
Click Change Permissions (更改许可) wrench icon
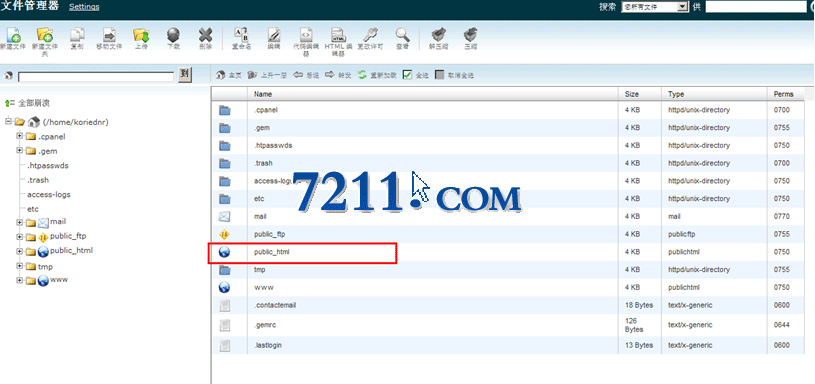371,35
